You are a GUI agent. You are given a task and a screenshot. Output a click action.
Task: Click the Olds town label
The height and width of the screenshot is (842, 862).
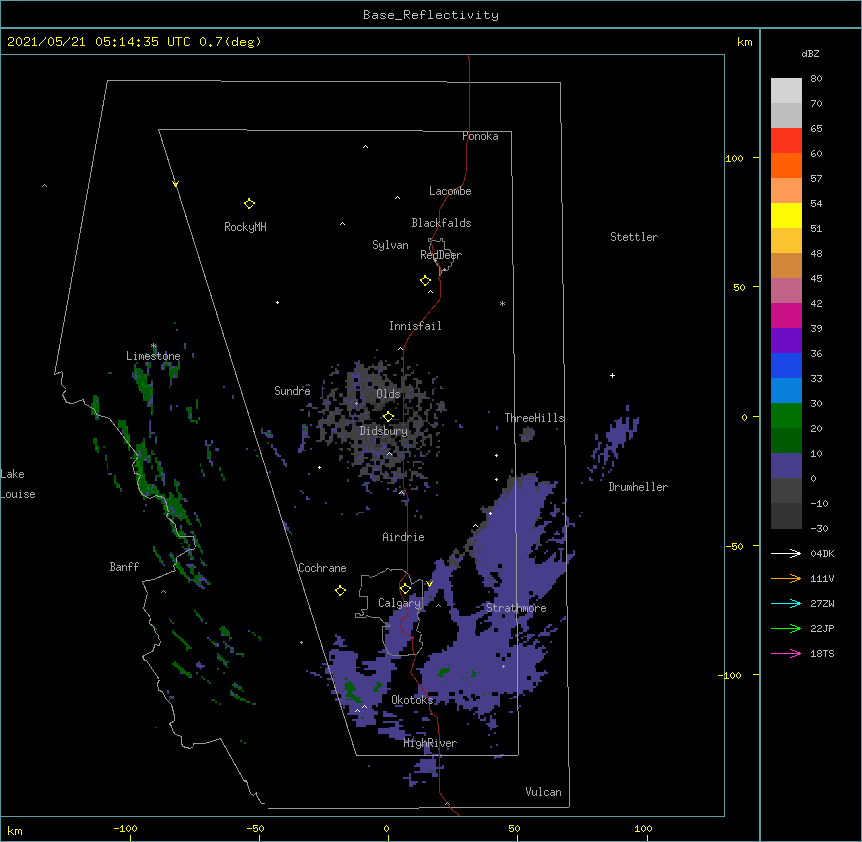pos(388,394)
